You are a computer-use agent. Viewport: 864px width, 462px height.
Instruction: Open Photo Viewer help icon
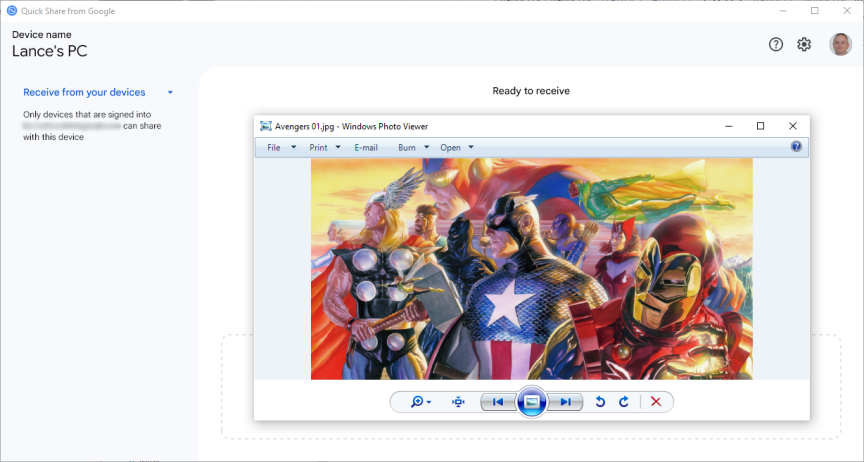click(x=796, y=147)
